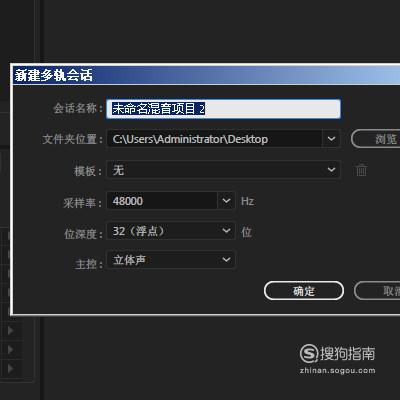Click the folder path C:\Users\Administrator\Desktop field
Image resolution: width=400 pixels, height=400 pixels.
214,139
